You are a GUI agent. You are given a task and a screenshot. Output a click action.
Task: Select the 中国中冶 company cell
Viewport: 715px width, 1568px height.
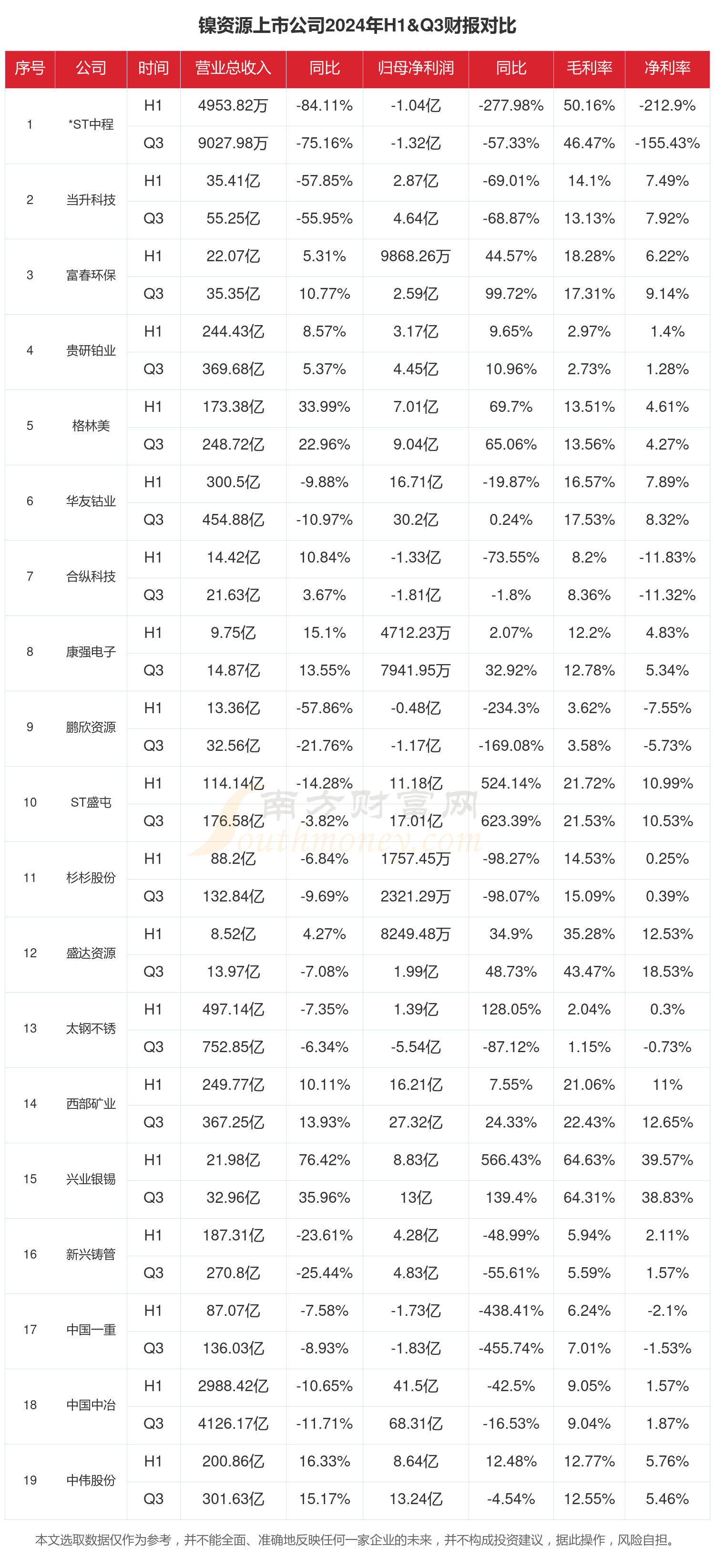pos(91,1405)
